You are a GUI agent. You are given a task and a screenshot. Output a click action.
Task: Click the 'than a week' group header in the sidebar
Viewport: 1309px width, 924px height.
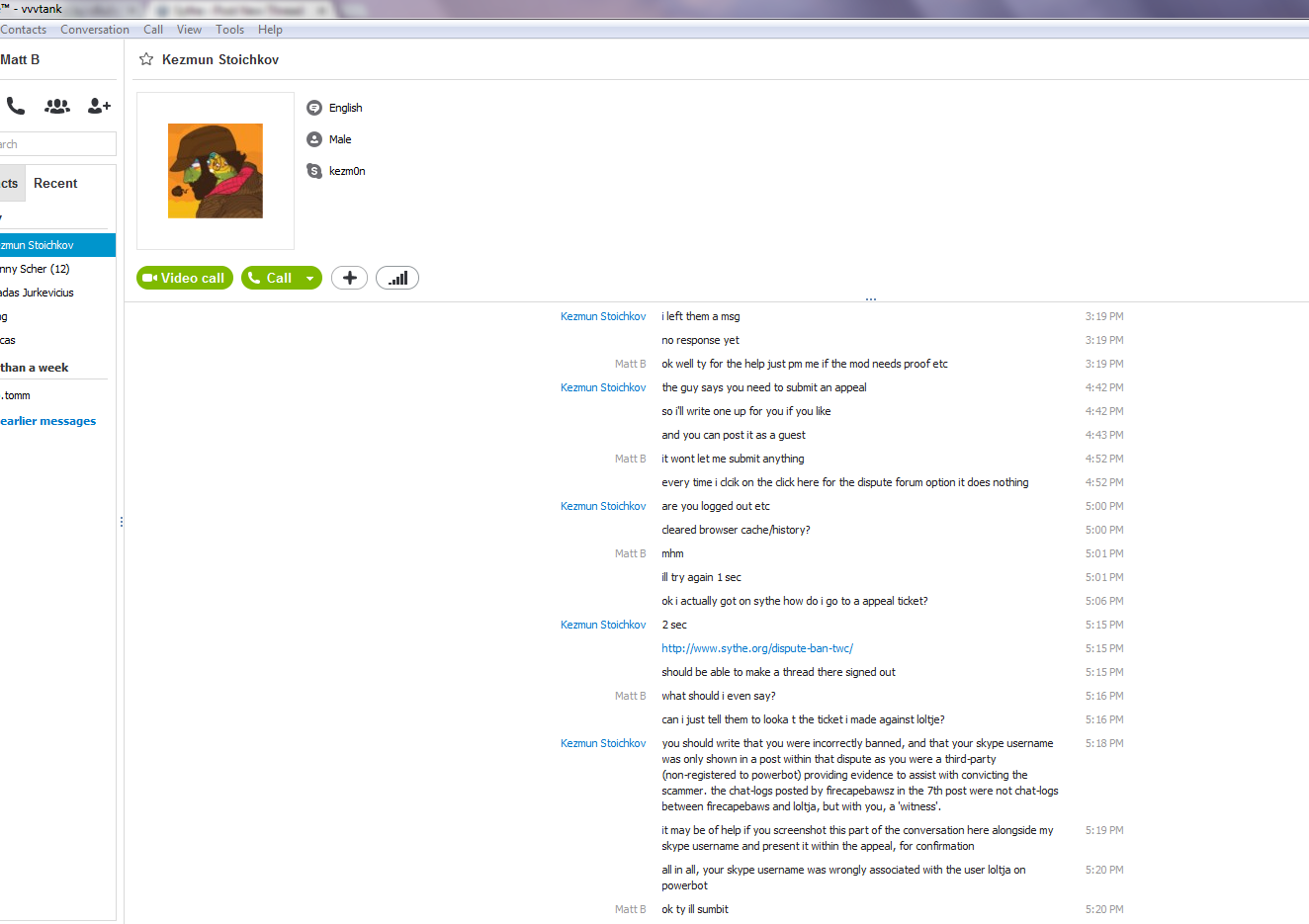tap(35, 368)
